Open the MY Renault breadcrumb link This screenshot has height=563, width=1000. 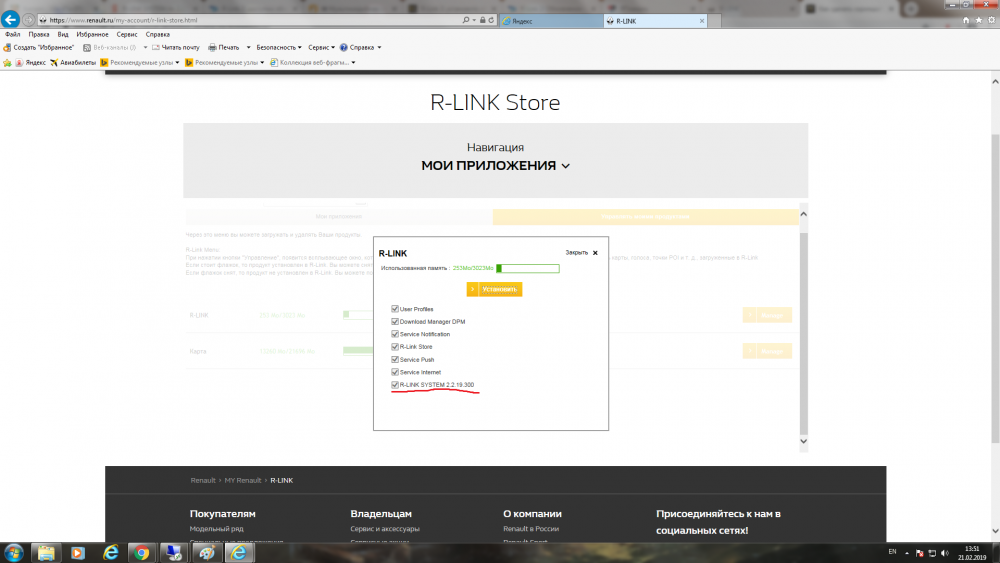point(242,480)
